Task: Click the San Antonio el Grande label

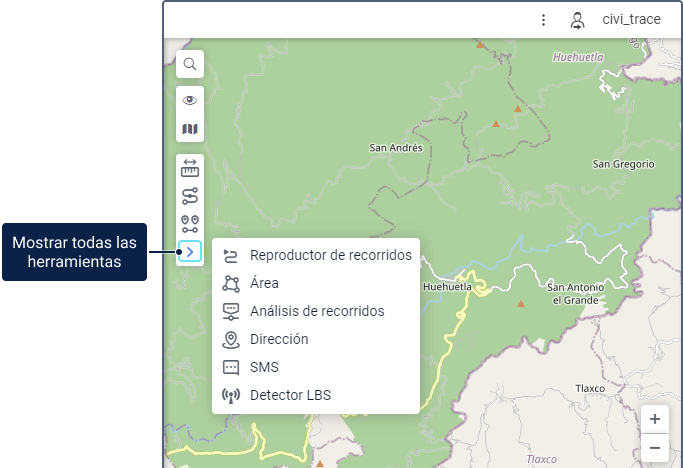Action: tap(575, 294)
